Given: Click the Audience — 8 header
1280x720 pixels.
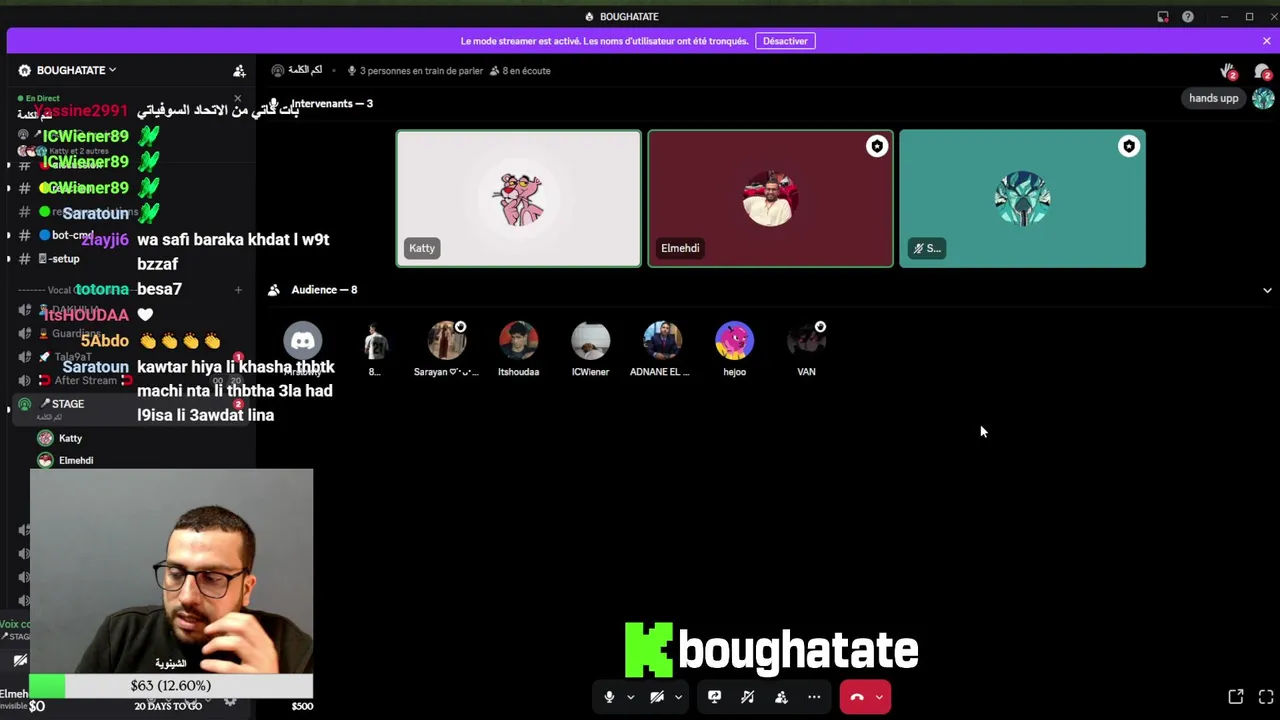Looking at the screenshot, I should click(324, 290).
